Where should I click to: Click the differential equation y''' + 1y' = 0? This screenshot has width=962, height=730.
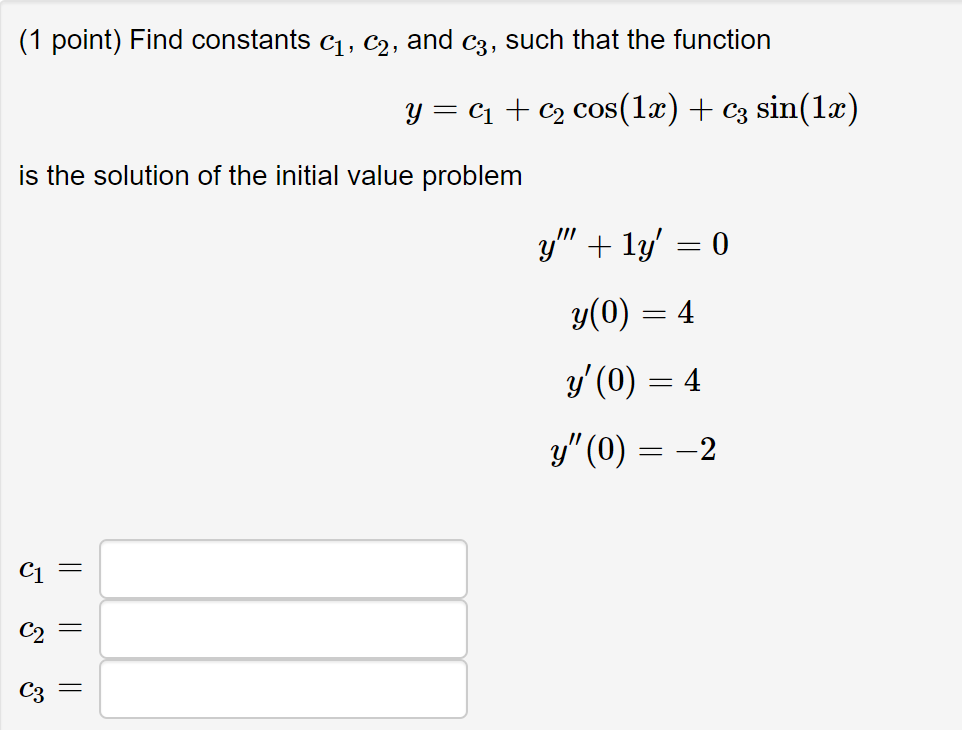pyautogui.click(x=633, y=245)
